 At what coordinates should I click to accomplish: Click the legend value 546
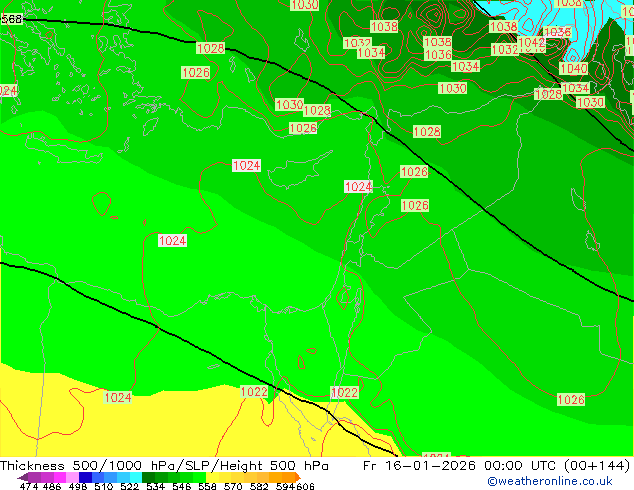coord(181,486)
